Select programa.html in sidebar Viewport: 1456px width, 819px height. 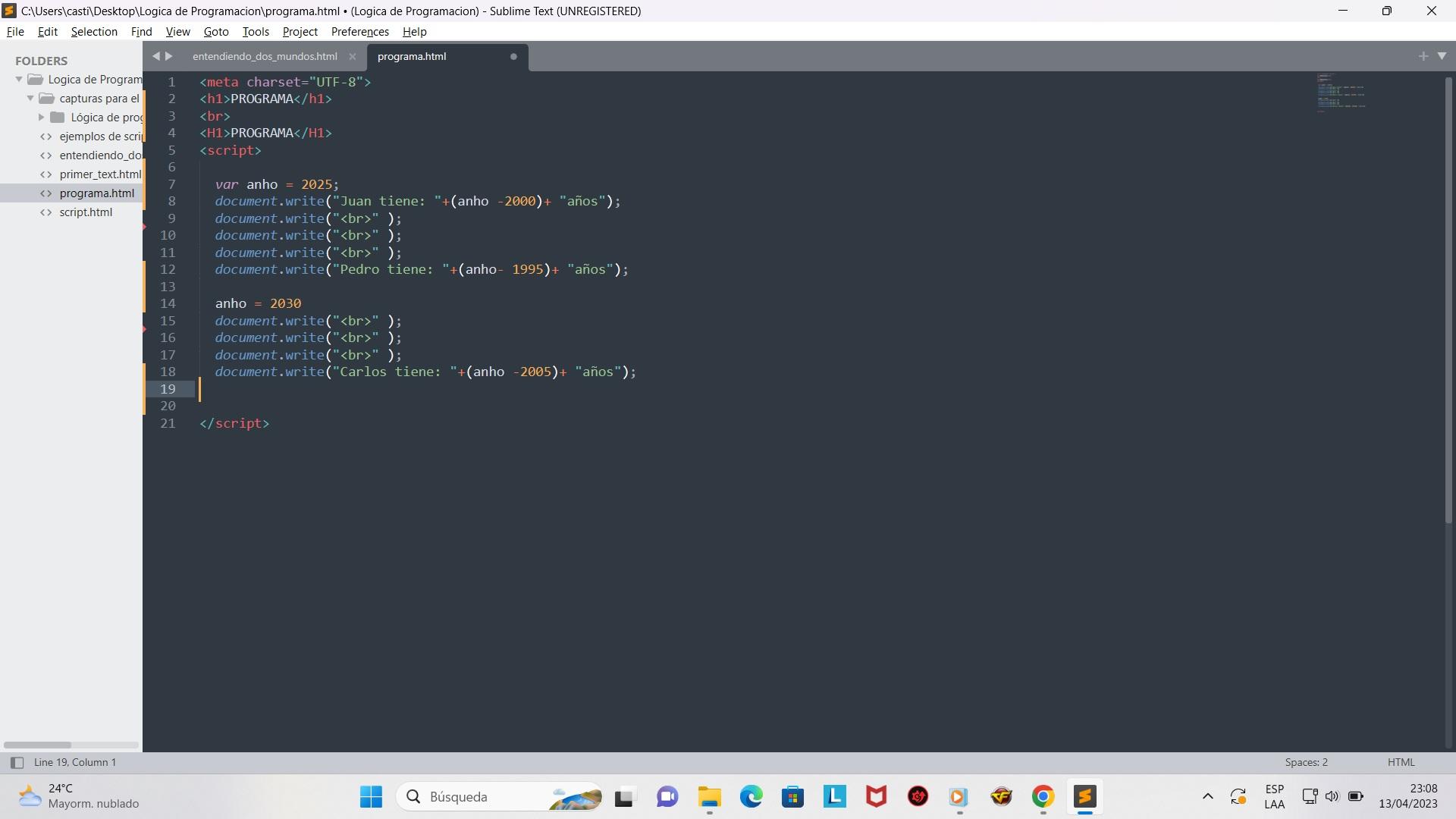point(96,193)
